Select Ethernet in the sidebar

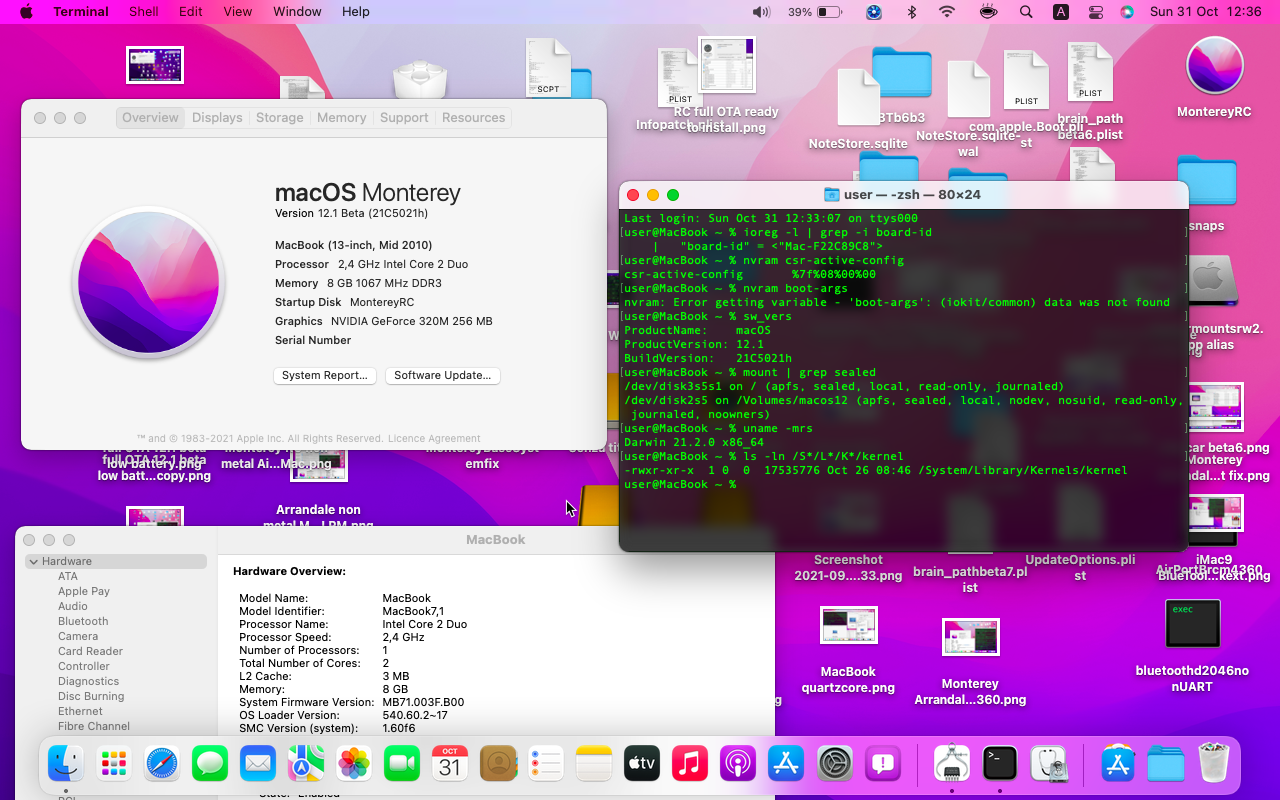[80, 711]
